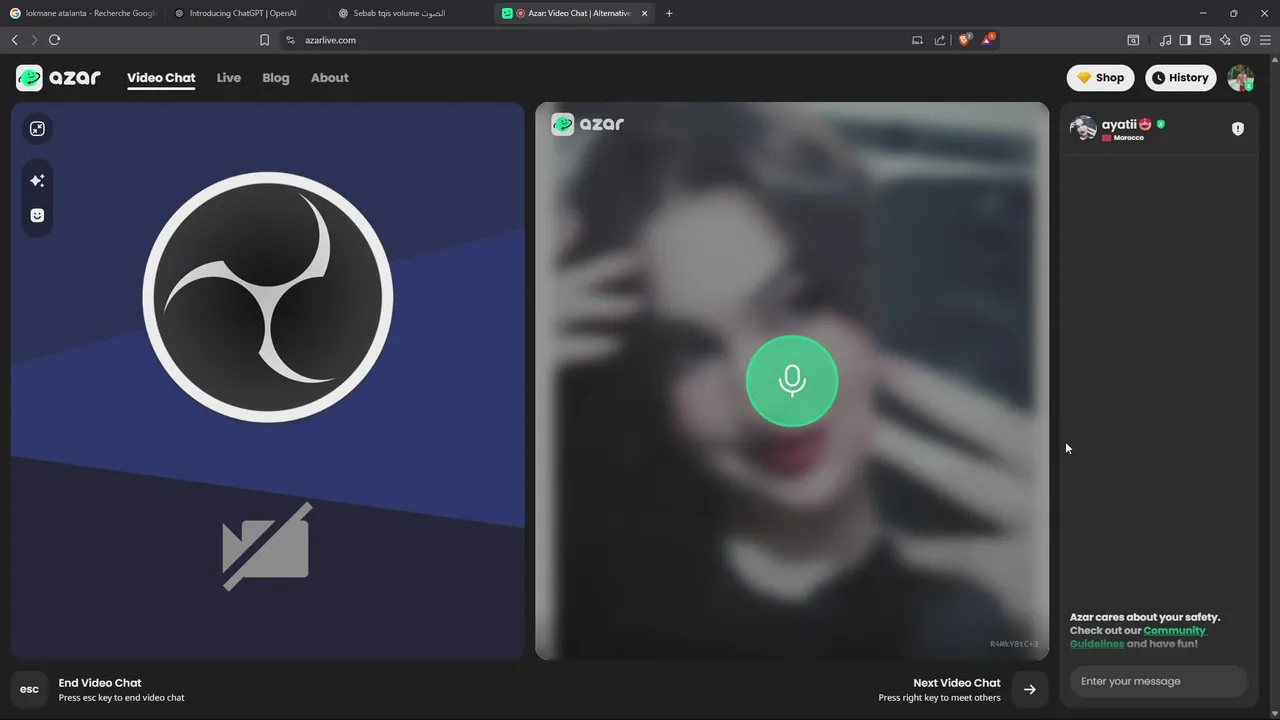Open the browser hamburger menu
The image size is (1280, 720).
pos(1265,40)
